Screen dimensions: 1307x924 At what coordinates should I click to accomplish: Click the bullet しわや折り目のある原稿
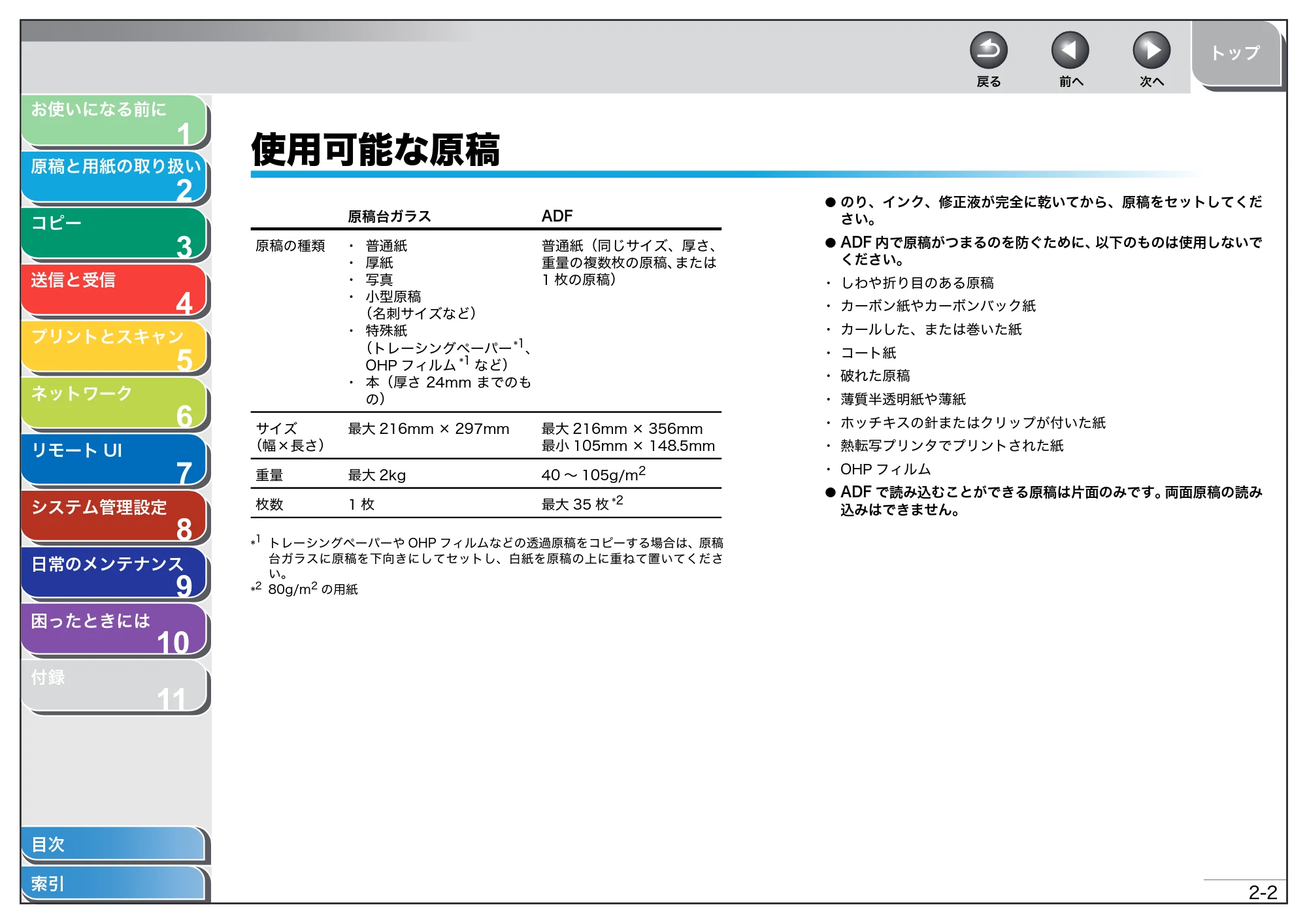click(917, 283)
